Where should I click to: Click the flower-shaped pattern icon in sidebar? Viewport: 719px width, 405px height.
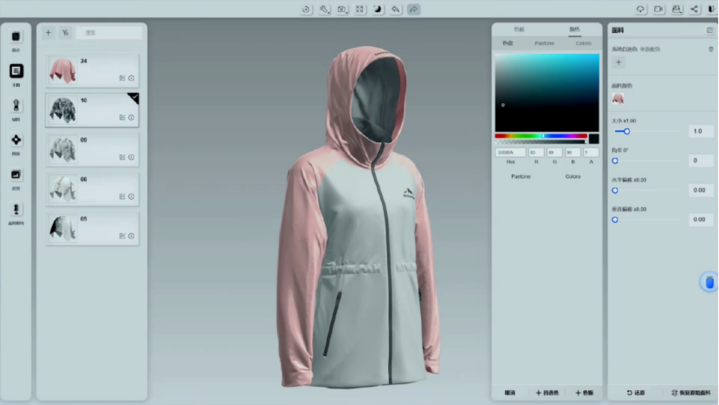point(16,140)
